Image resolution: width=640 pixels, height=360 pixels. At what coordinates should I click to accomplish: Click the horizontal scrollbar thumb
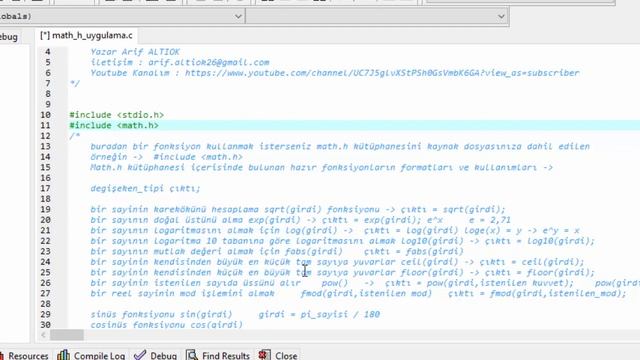click(67, 335)
